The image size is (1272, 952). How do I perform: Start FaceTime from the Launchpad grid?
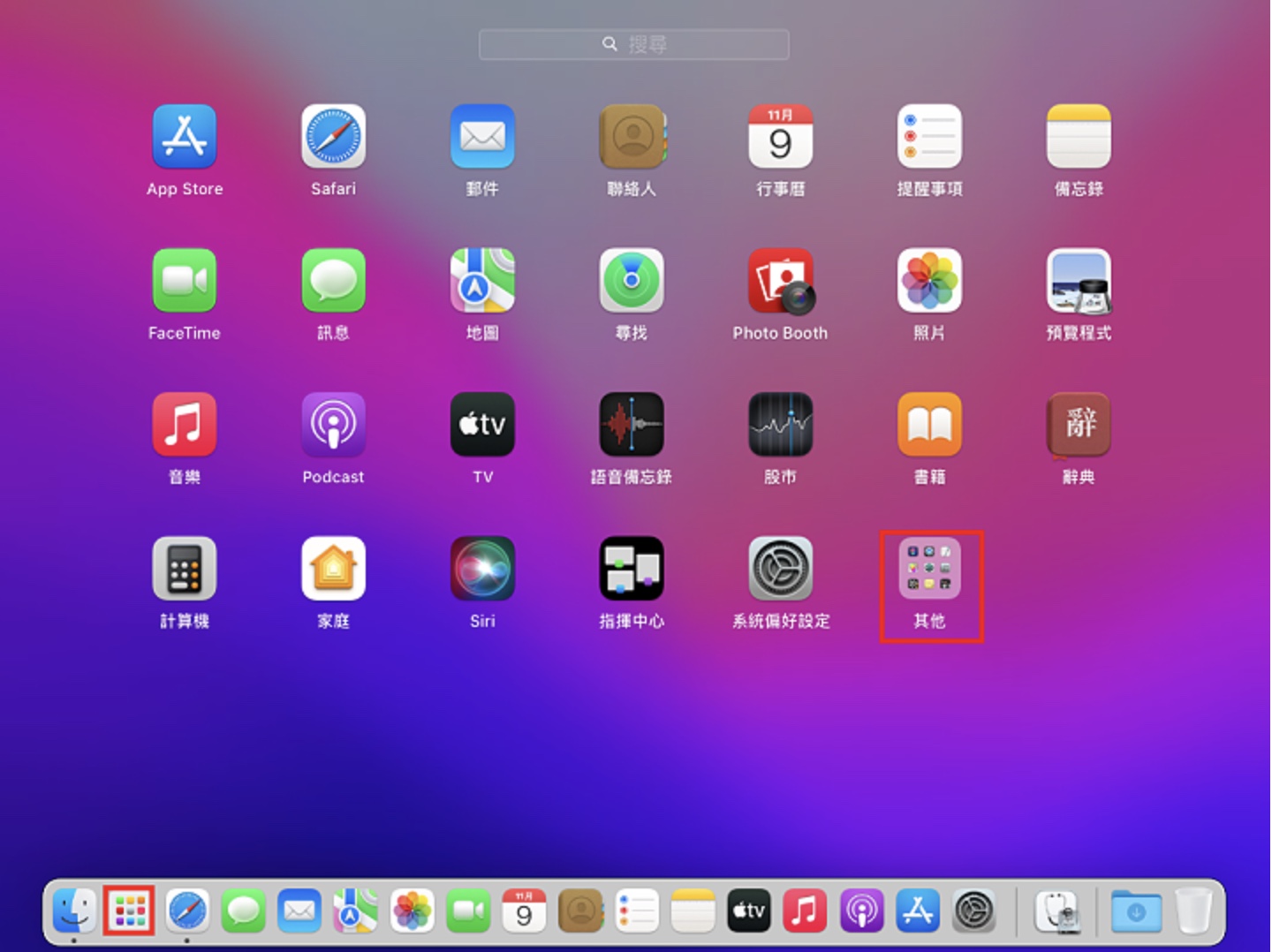[185, 281]
